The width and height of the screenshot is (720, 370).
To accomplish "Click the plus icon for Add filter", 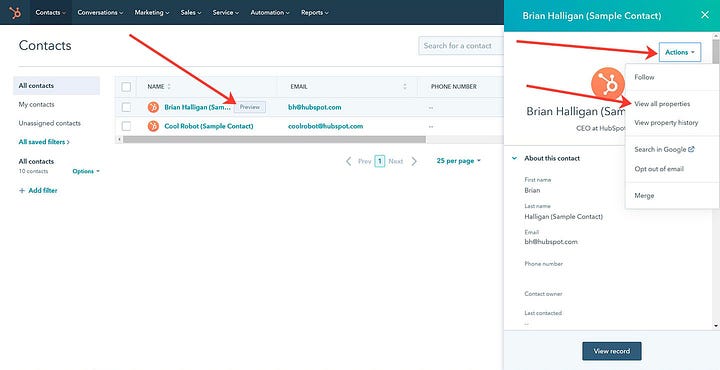I will coord(22,190).
